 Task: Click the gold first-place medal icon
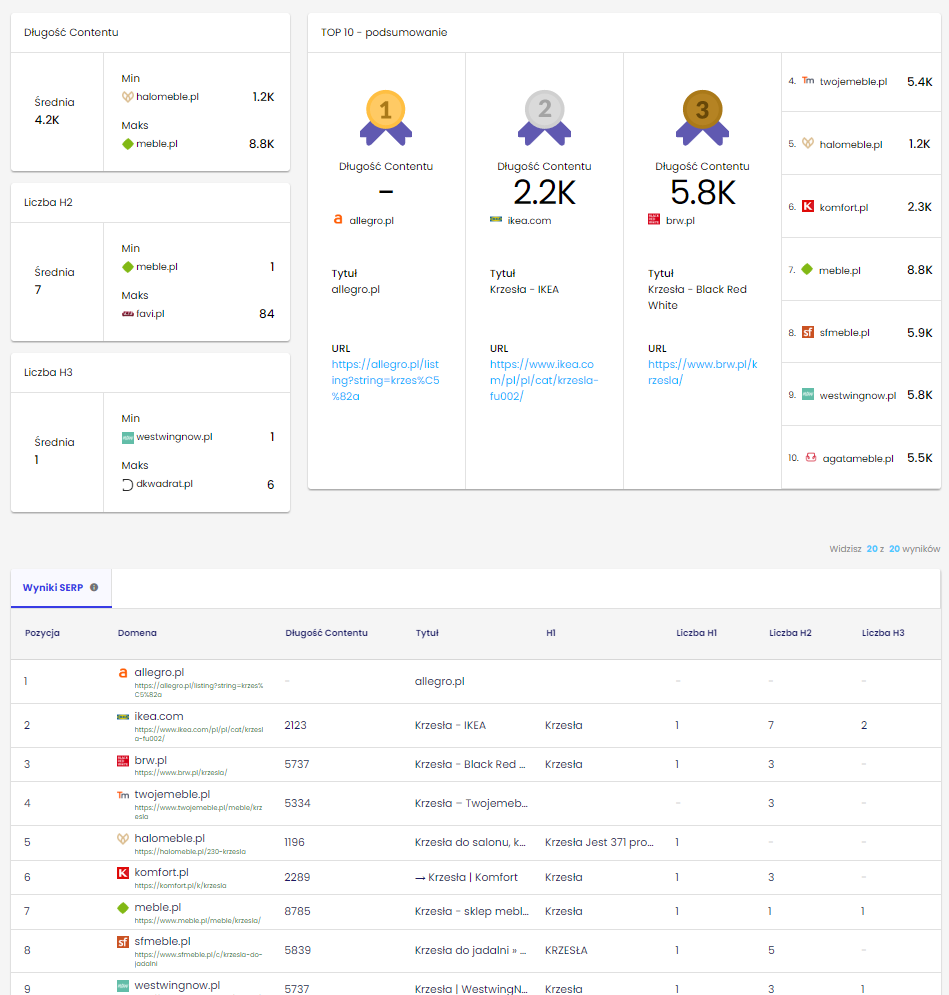tap(386, 117)
